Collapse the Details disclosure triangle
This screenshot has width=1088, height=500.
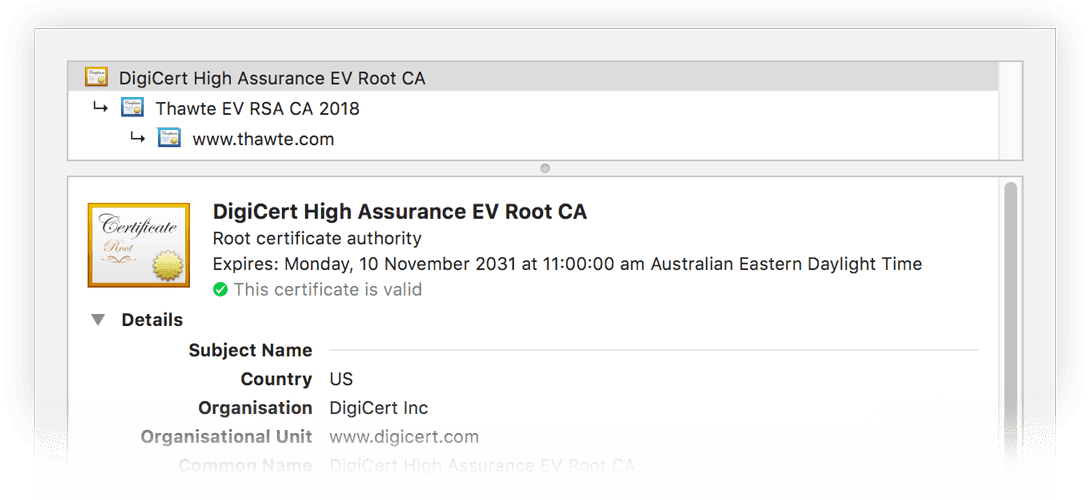(x=98, y=320)
